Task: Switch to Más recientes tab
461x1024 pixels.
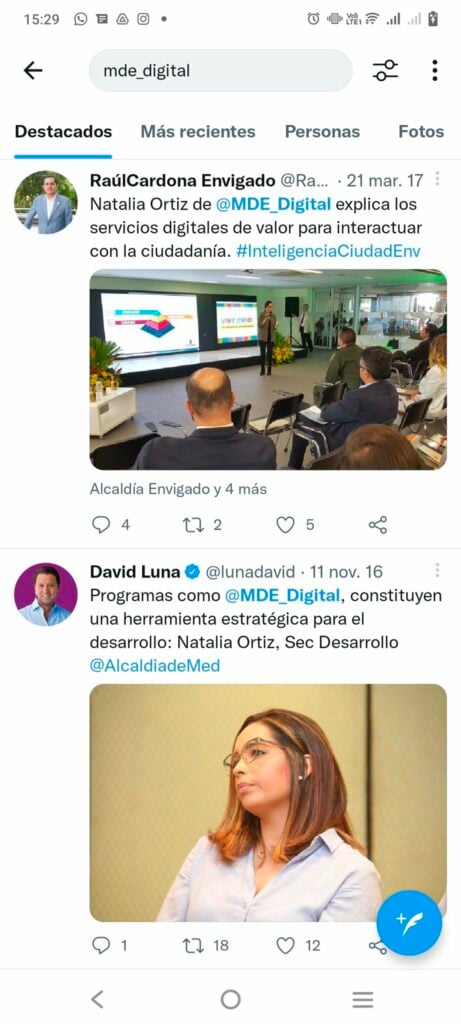Action: click(198, 131)
